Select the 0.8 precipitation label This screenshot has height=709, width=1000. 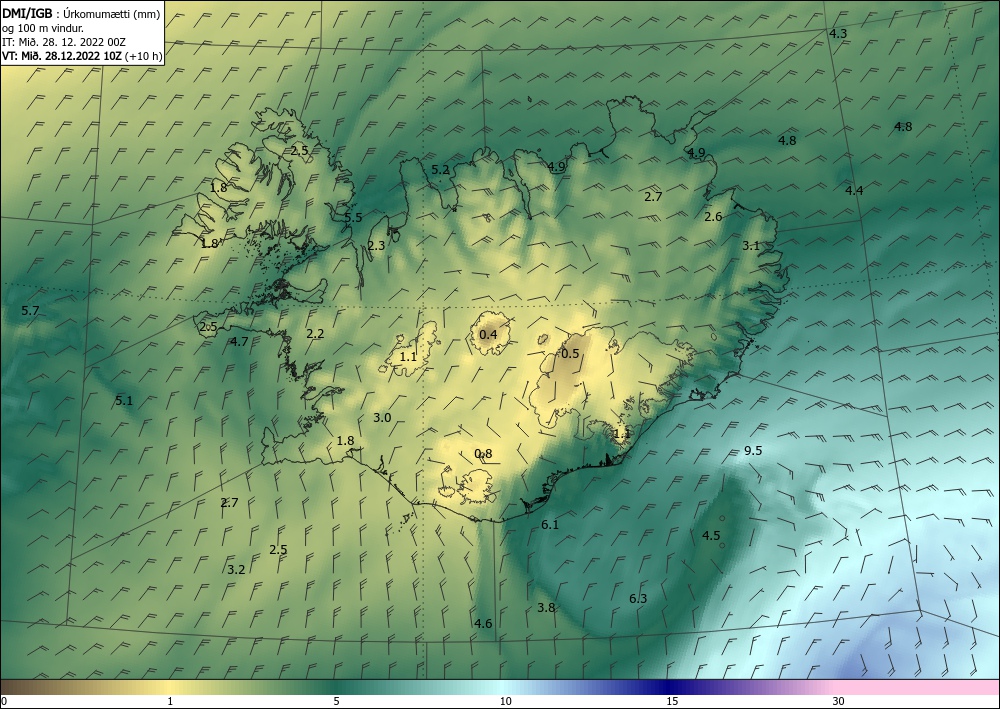483,454
